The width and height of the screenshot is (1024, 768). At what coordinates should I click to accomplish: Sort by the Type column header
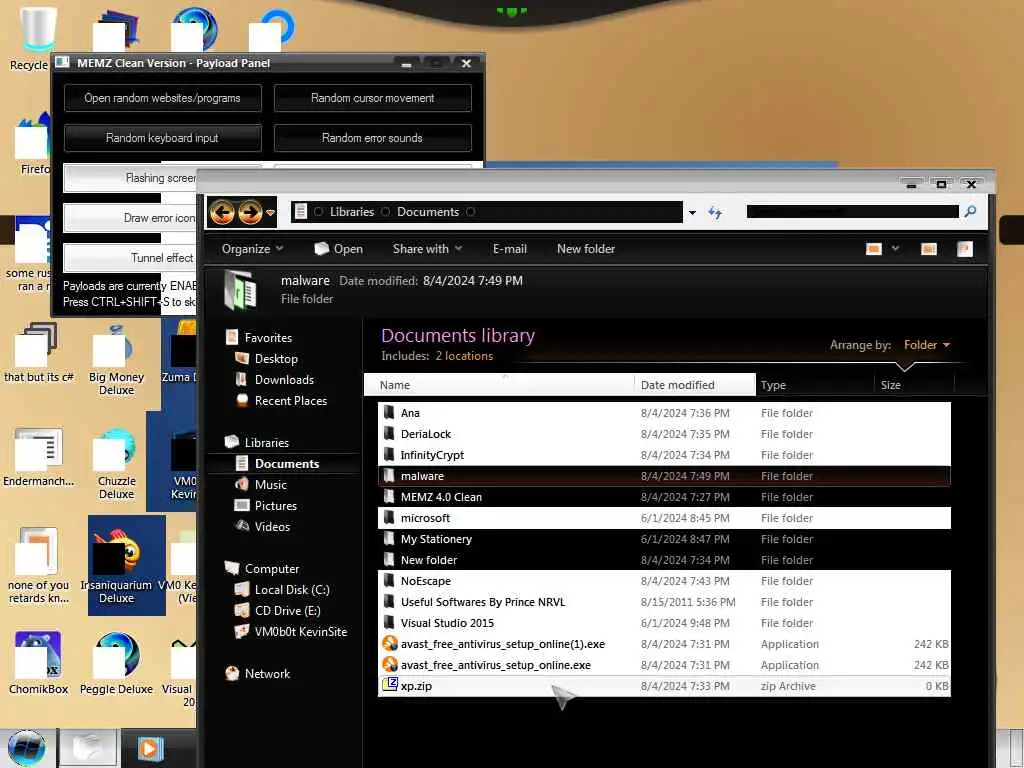(814, 385)
